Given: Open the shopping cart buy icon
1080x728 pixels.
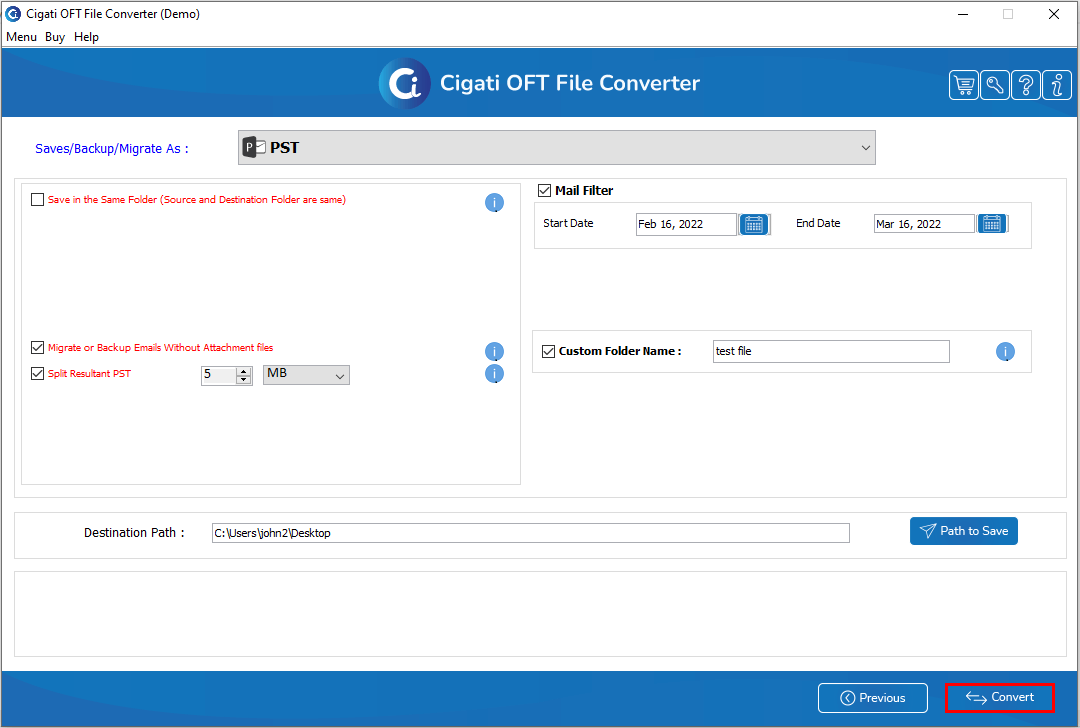Looking at the screenshot, I should tap(964, 85).
